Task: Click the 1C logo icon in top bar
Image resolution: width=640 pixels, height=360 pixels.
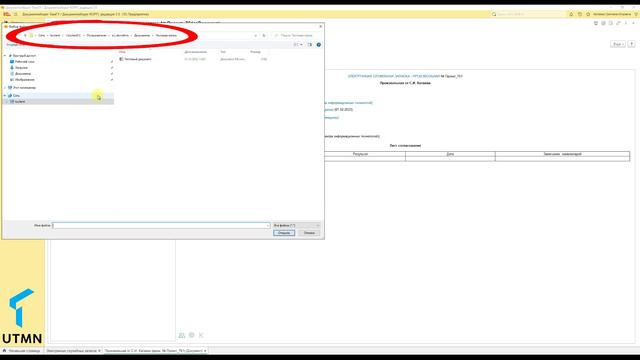Action: (x=7, y=14)
